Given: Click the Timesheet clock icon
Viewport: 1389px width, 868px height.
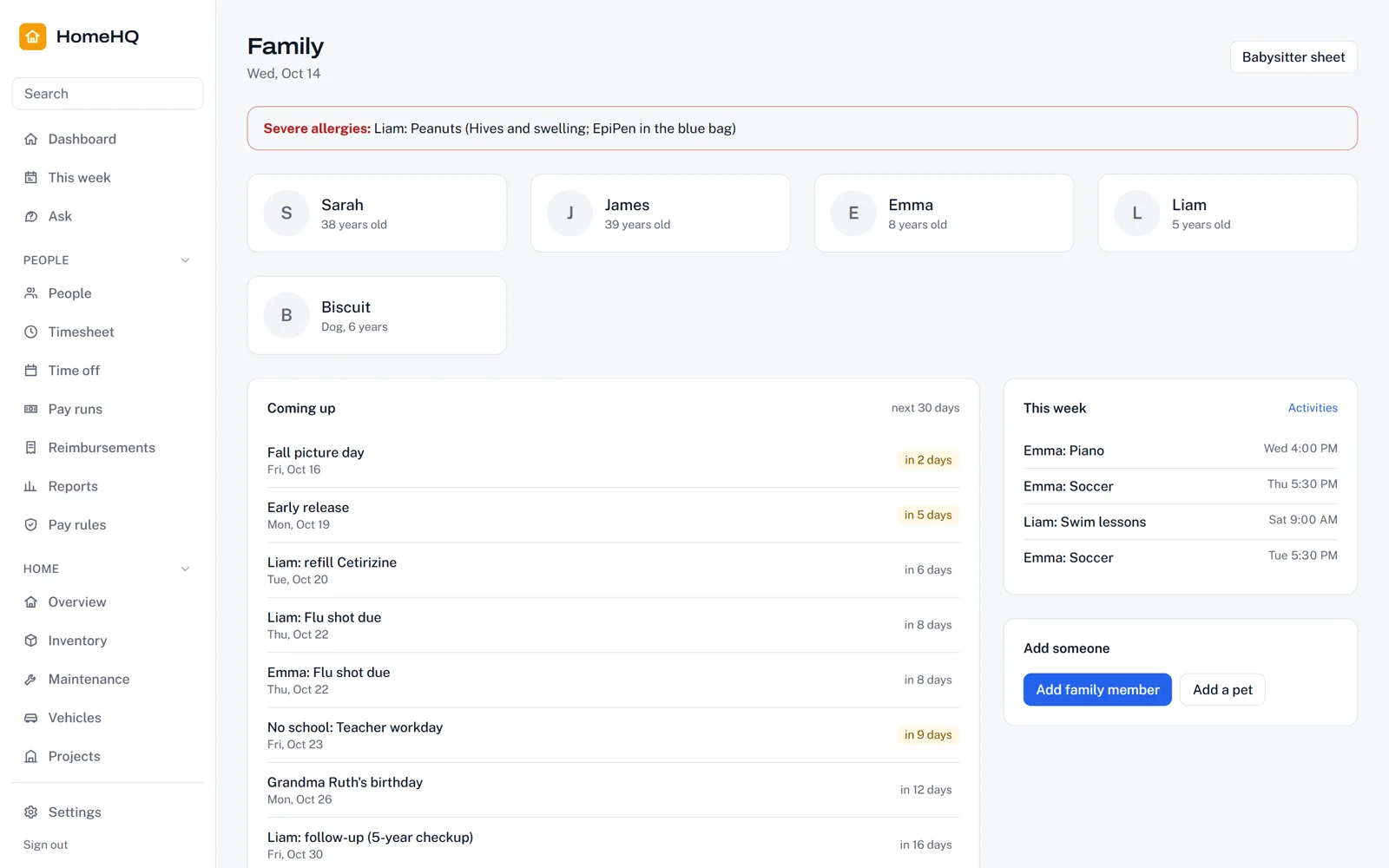Looking at the screenshot, I should click(x=31, y=332).
